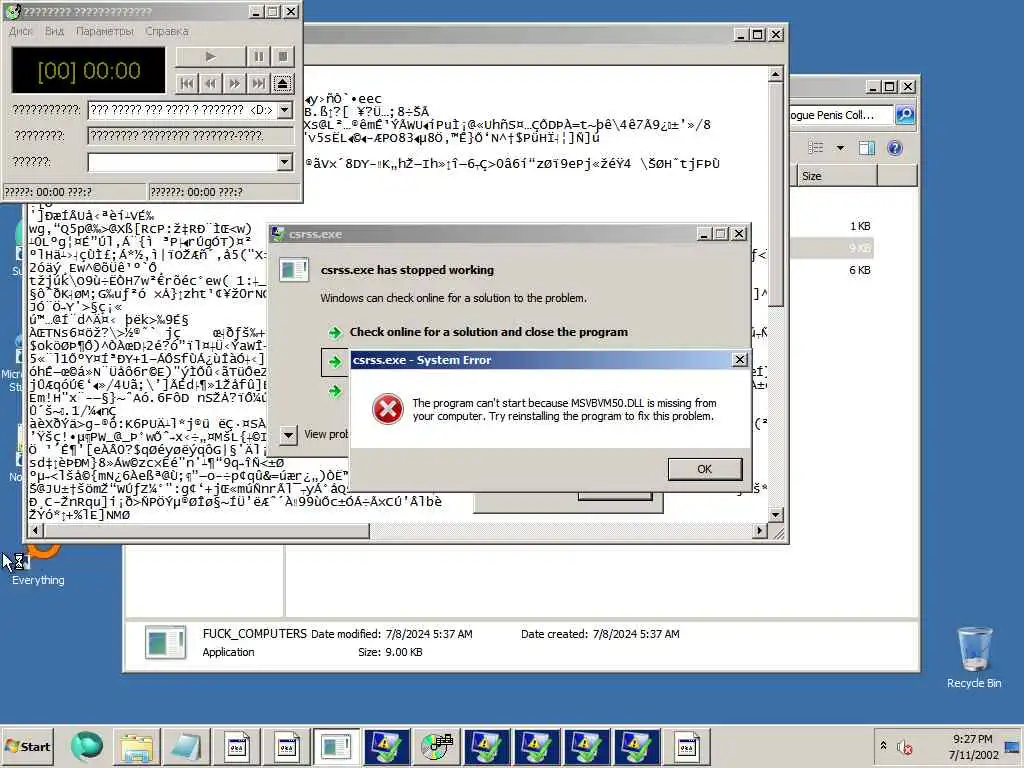The width and height of the screenshot is (1024, 768).
Task: Click OK in the System Error dialog
Action: pyautogui.click(x=705, y=469)
